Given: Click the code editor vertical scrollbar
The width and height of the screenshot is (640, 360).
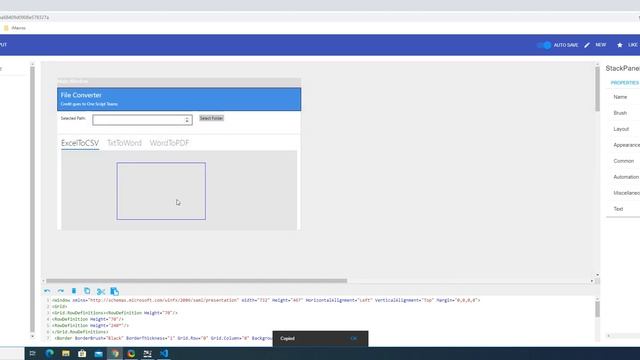Looking at the screenshot, I should pos(598,309).
